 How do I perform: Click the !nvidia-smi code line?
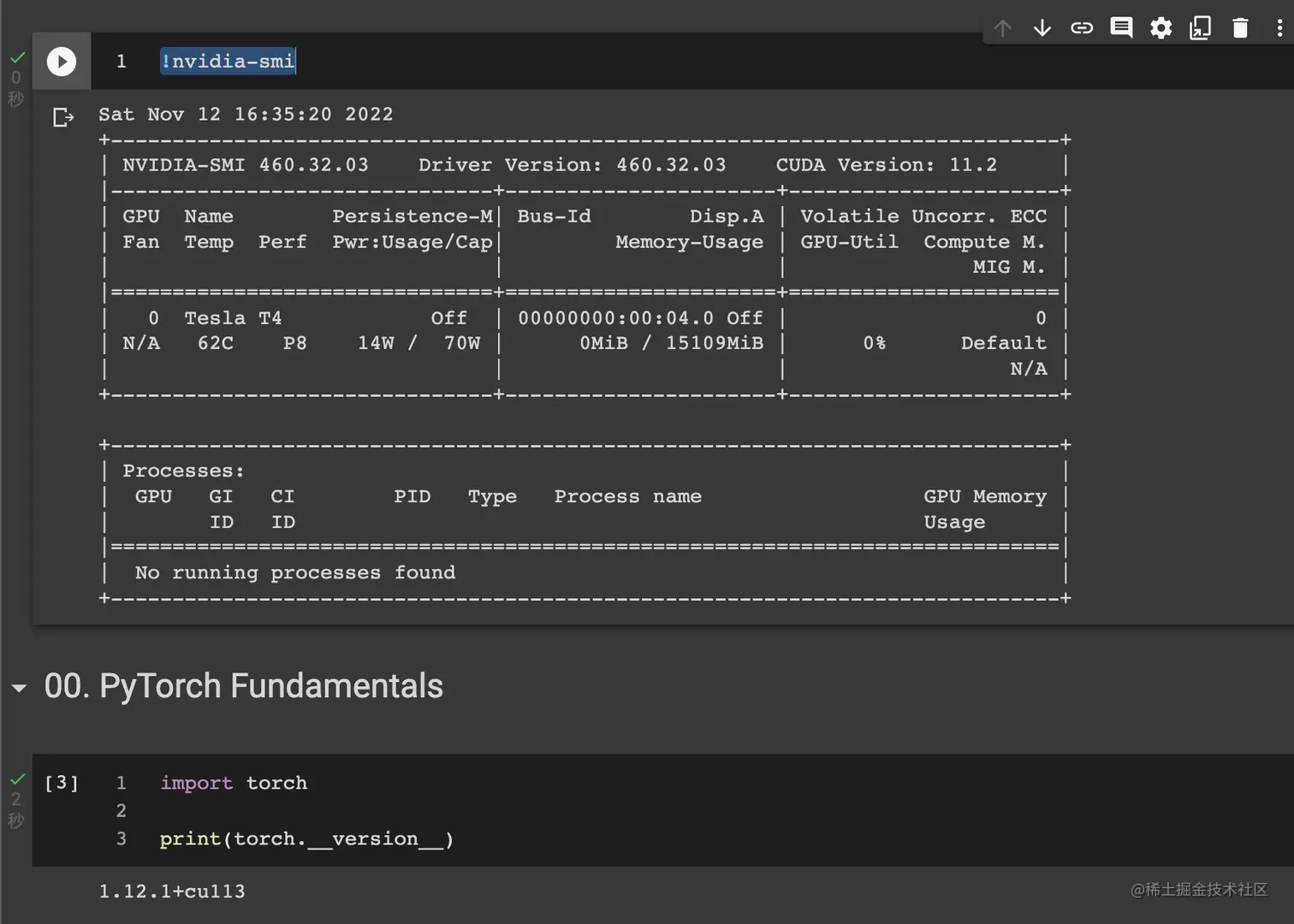pyautogui.click(x=228, y=62)
